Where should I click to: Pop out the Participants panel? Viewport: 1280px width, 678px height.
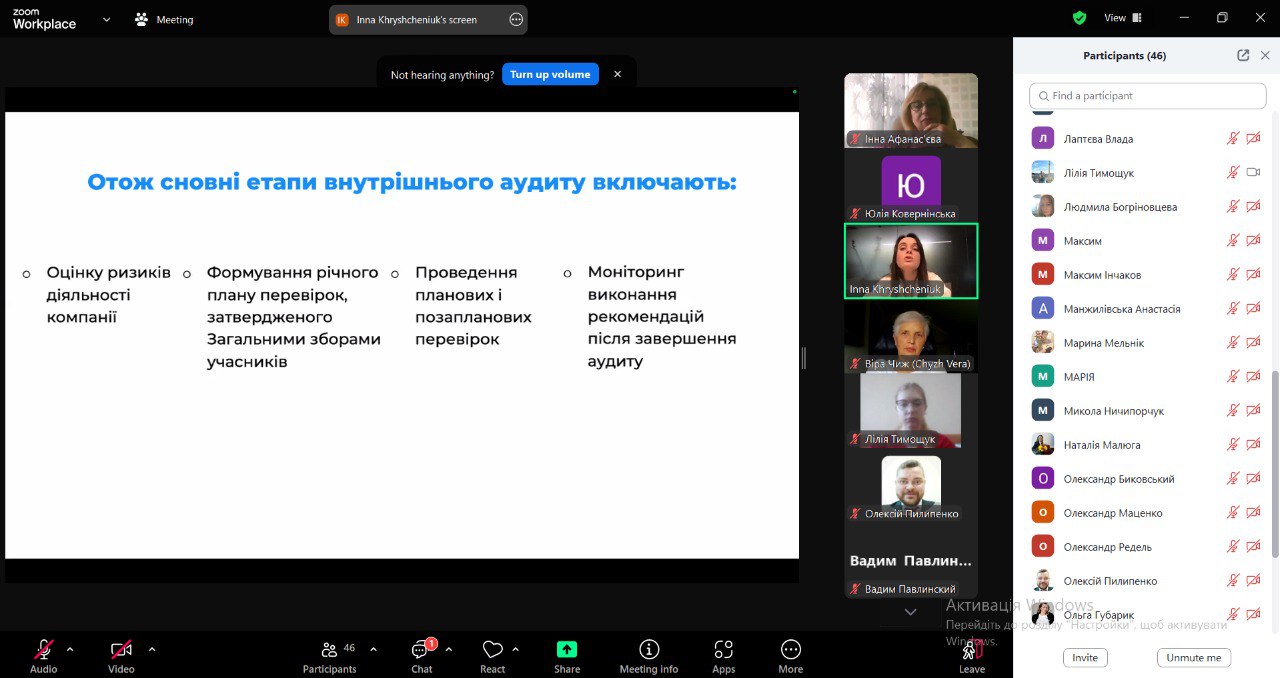coord(1243,56)
